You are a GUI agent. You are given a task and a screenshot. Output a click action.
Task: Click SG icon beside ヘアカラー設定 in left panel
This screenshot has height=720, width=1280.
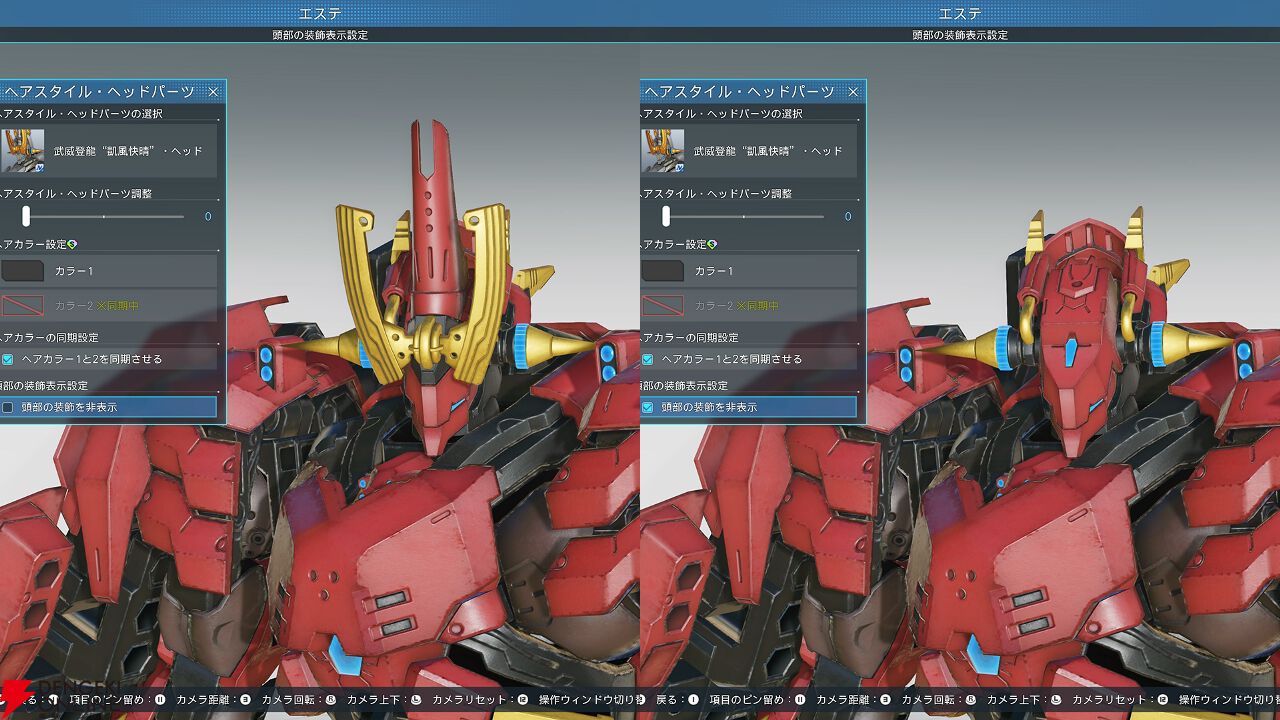(72, 244)
